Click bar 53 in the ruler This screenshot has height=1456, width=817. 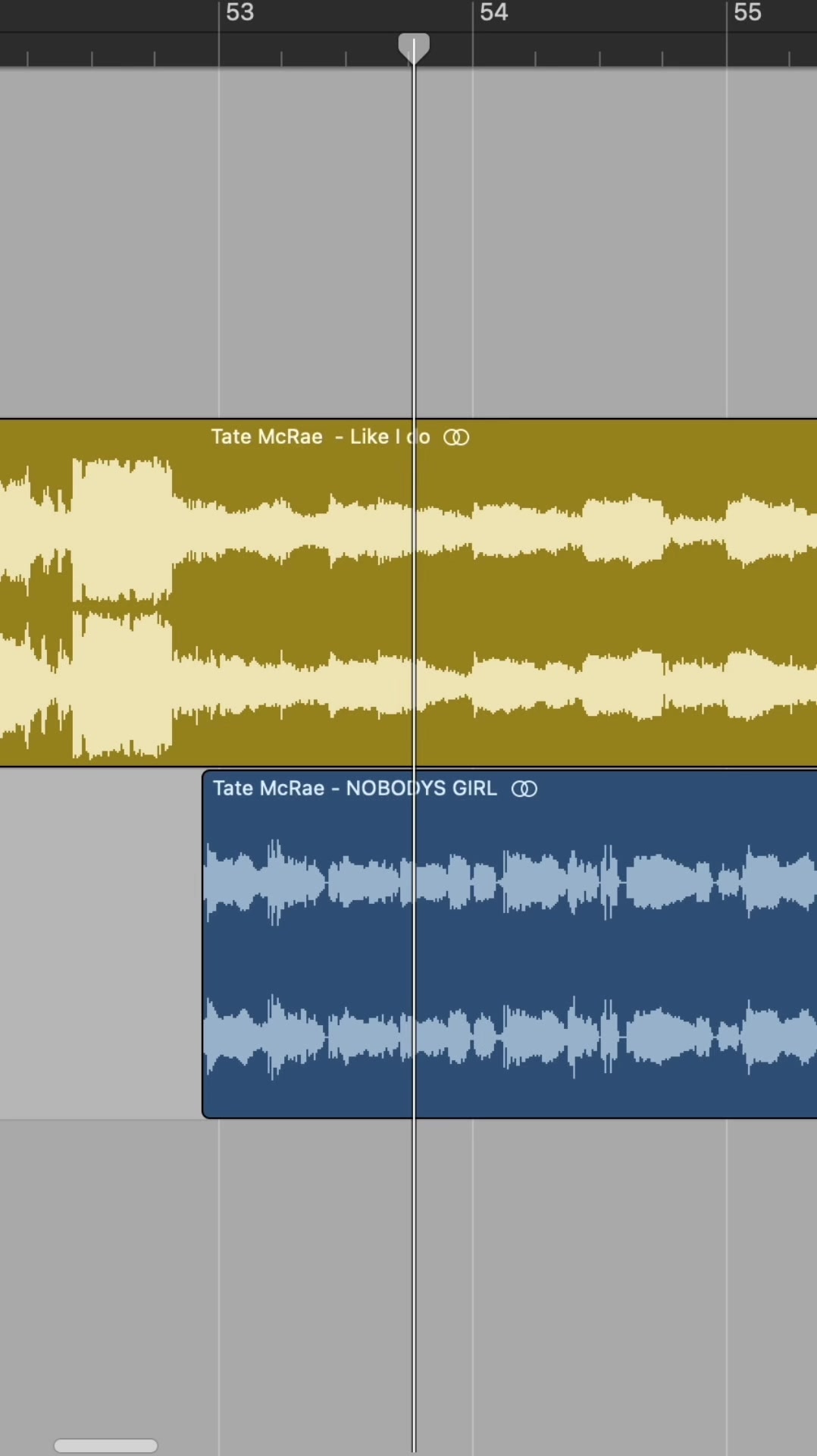pyautogui.click(x=240, y=12)
